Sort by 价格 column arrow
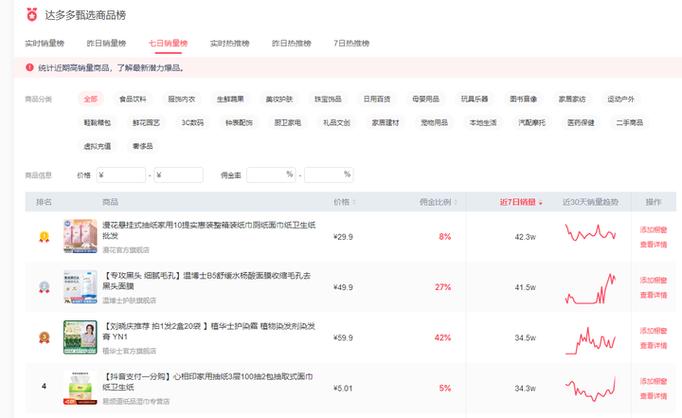This screenshot has height=418, width=682. [354, 202]
